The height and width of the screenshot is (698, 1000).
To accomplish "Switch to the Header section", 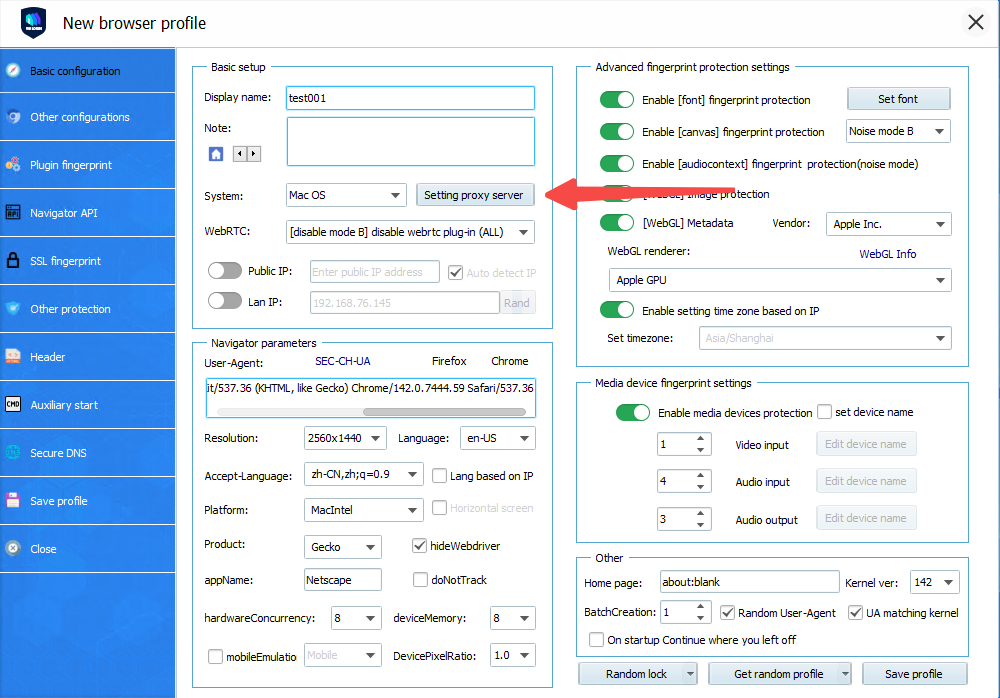I will (x=48, y=357).
